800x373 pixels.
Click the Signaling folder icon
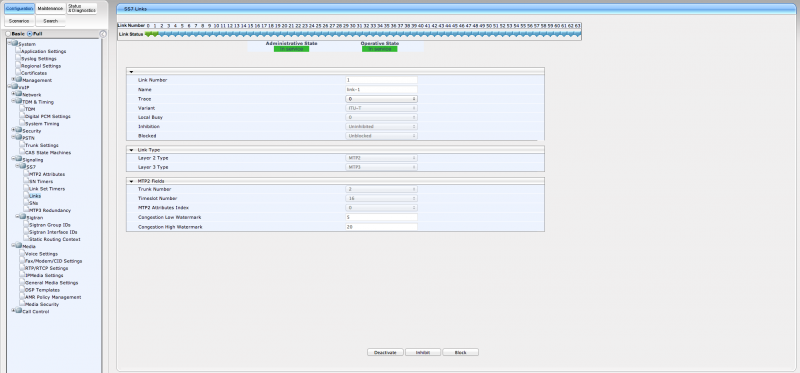19,159
